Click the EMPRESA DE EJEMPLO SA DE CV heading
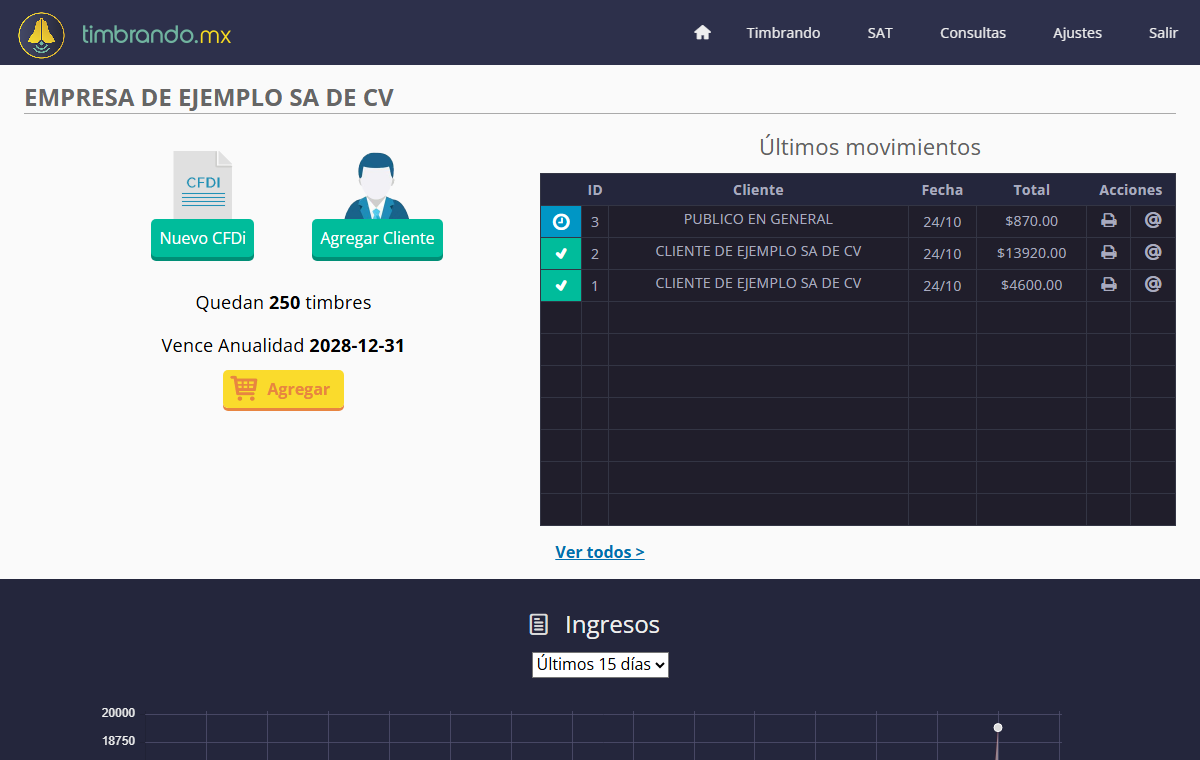This screenshot has height=760, width=1200. coord(209,97)
